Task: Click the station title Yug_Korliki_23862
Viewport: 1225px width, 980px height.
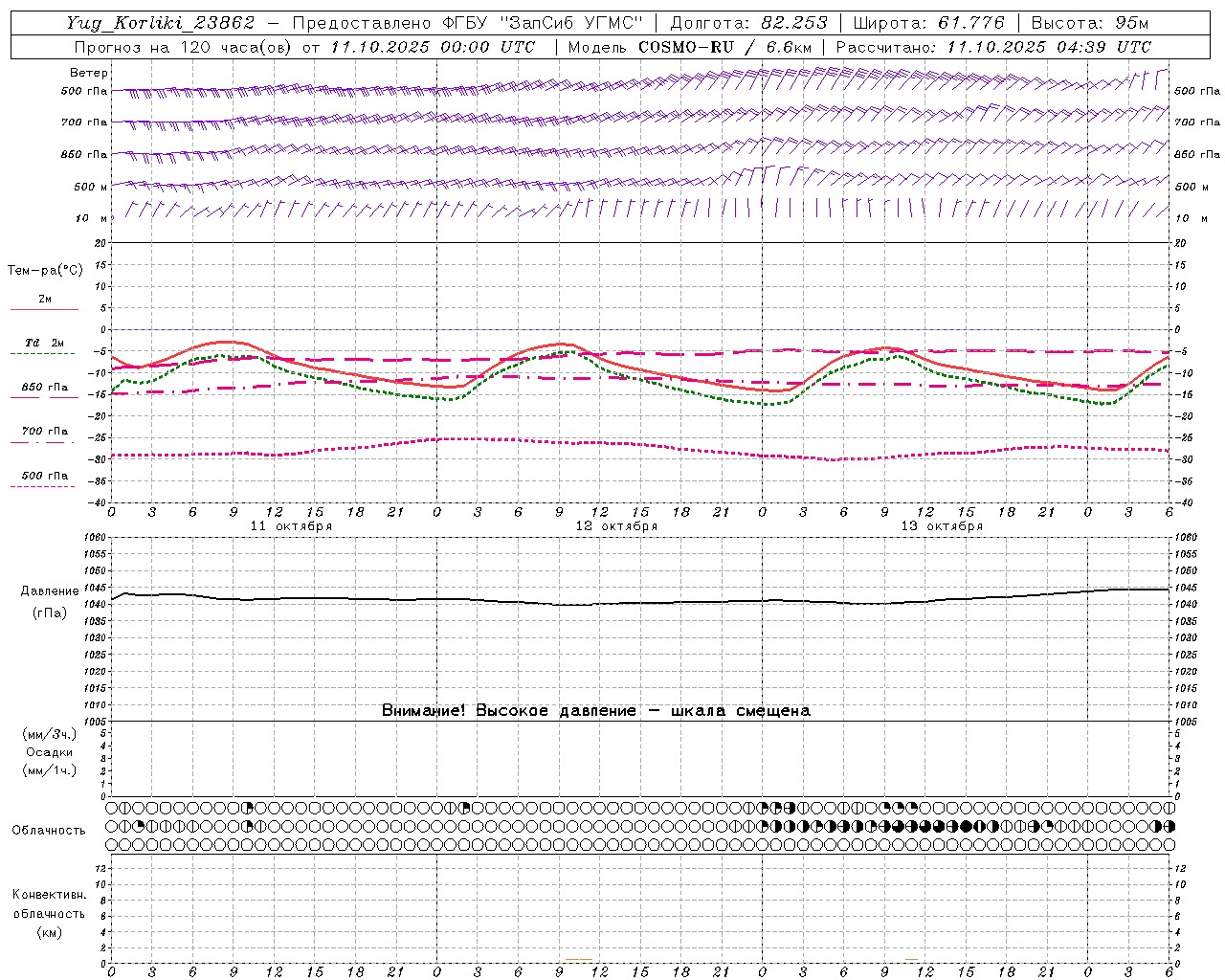Action: tap(161, 23)
